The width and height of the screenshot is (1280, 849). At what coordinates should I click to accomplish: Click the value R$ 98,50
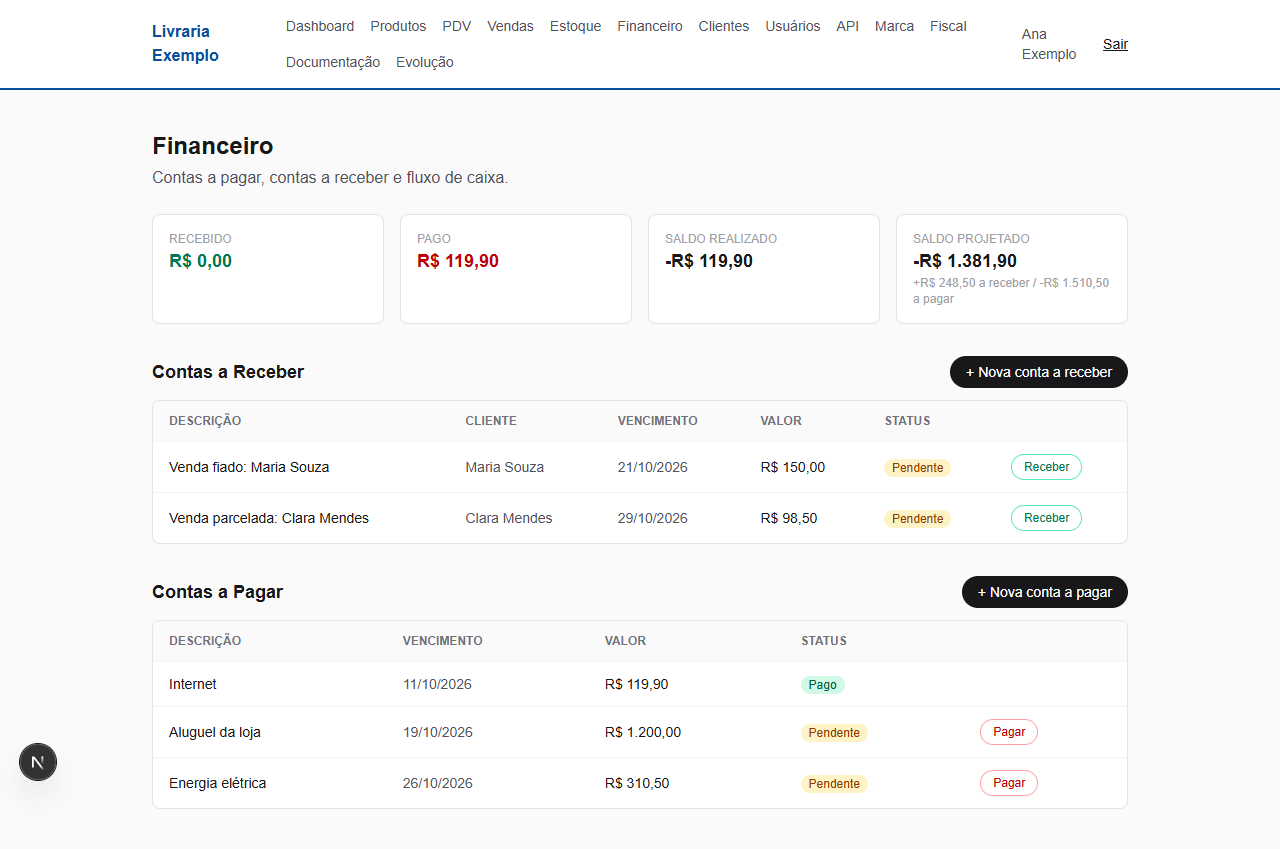click(789, 518)
